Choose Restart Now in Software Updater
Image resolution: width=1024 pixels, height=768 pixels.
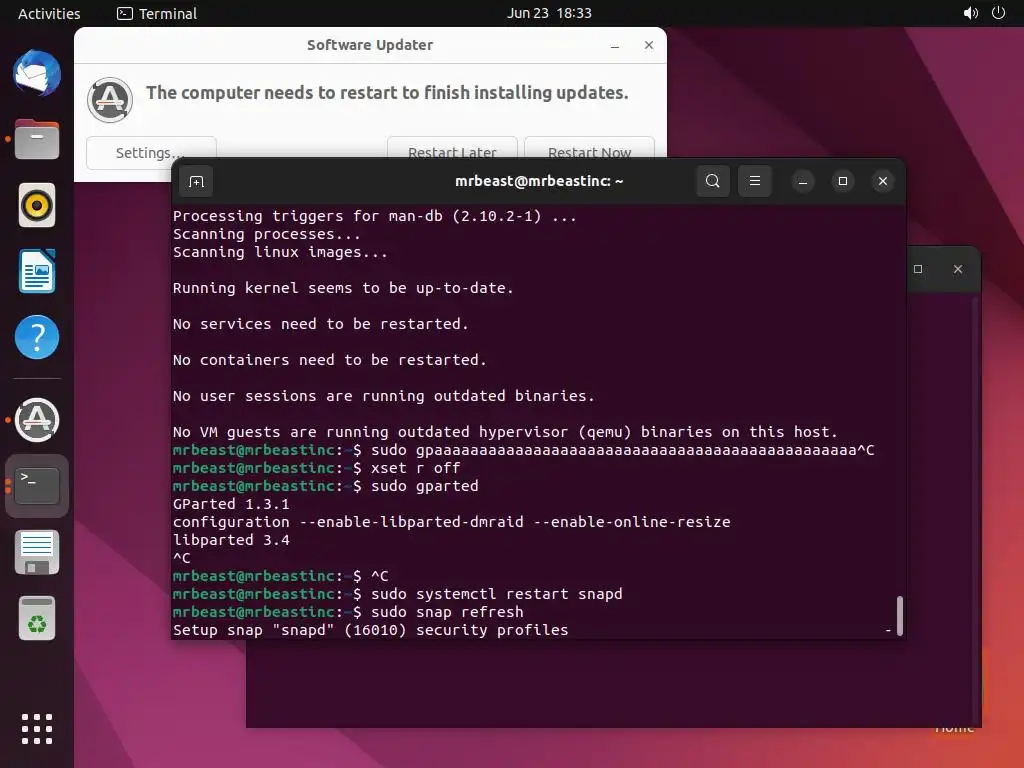point(589,148)
